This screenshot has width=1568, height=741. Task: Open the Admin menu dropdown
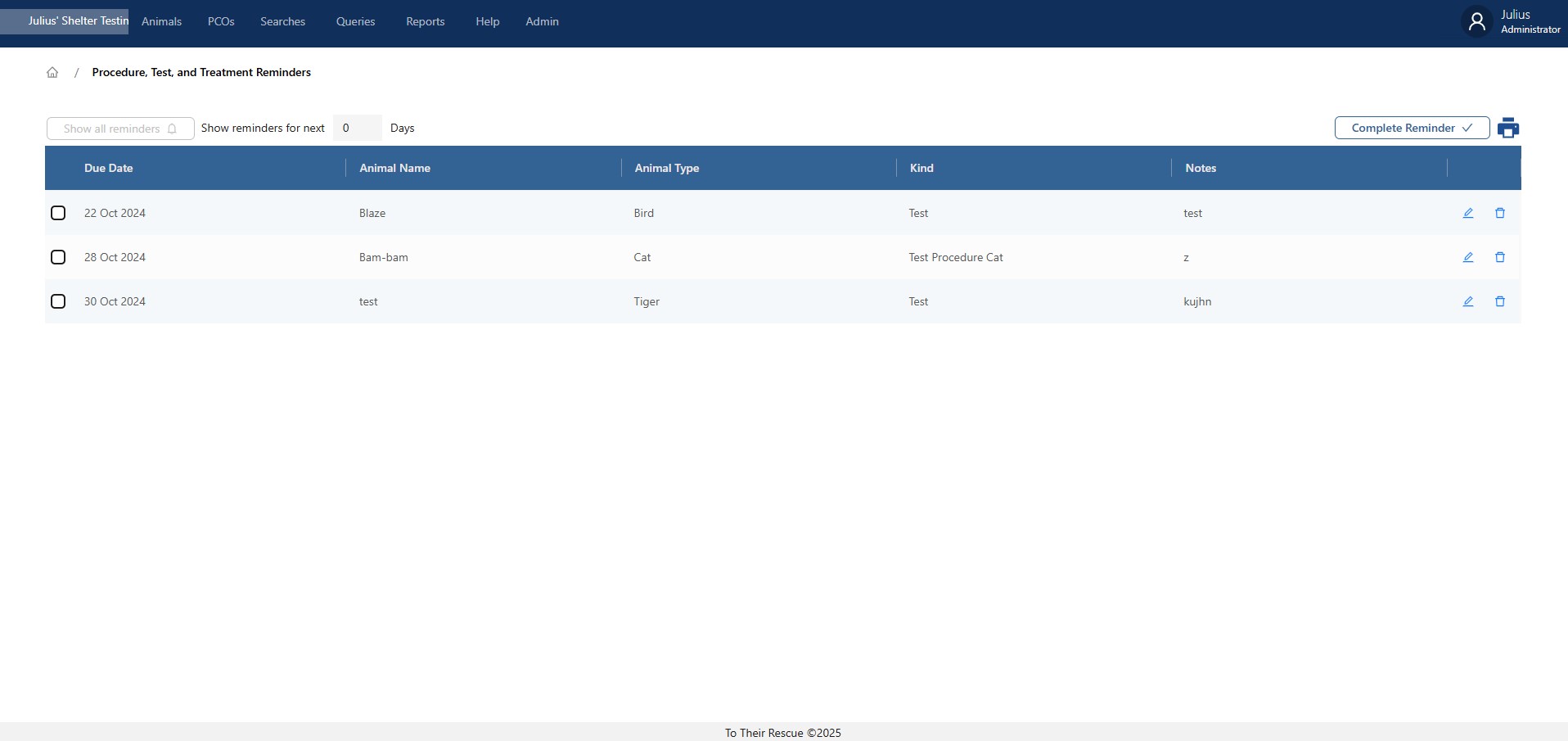click(542, 22)
